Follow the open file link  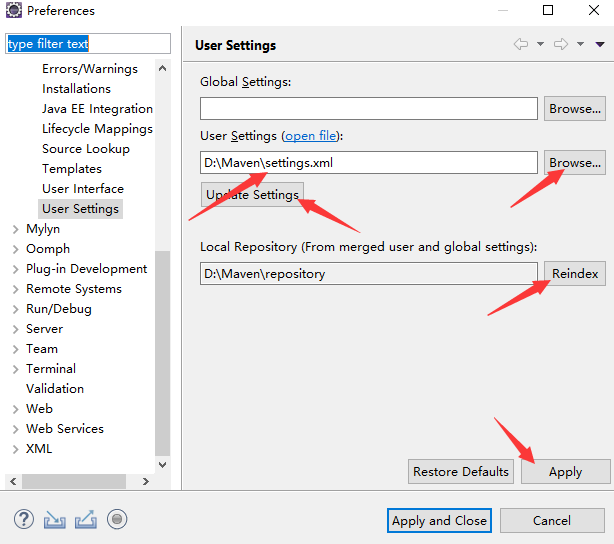[x=311, y=136]
